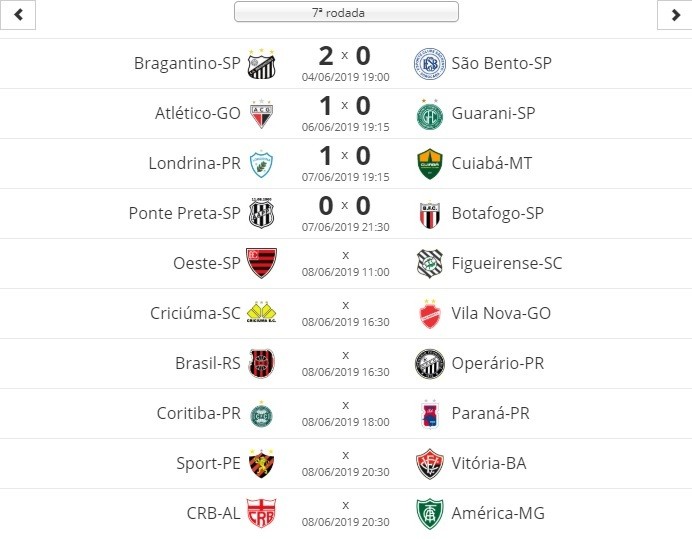Screen dimensions: 692x539
Task: Select the Coritiba-PR team name
Action: [x=199, y=414]
